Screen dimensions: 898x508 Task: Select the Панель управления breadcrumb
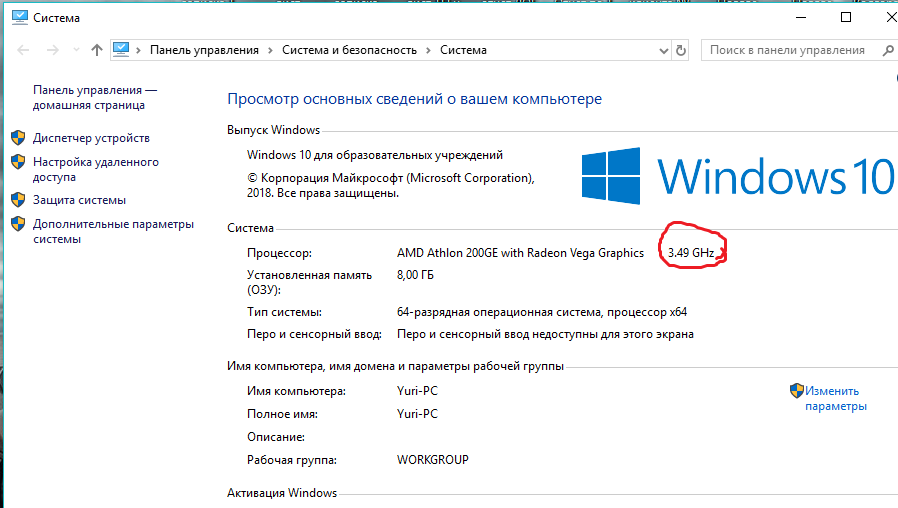[x=204, y=50]
